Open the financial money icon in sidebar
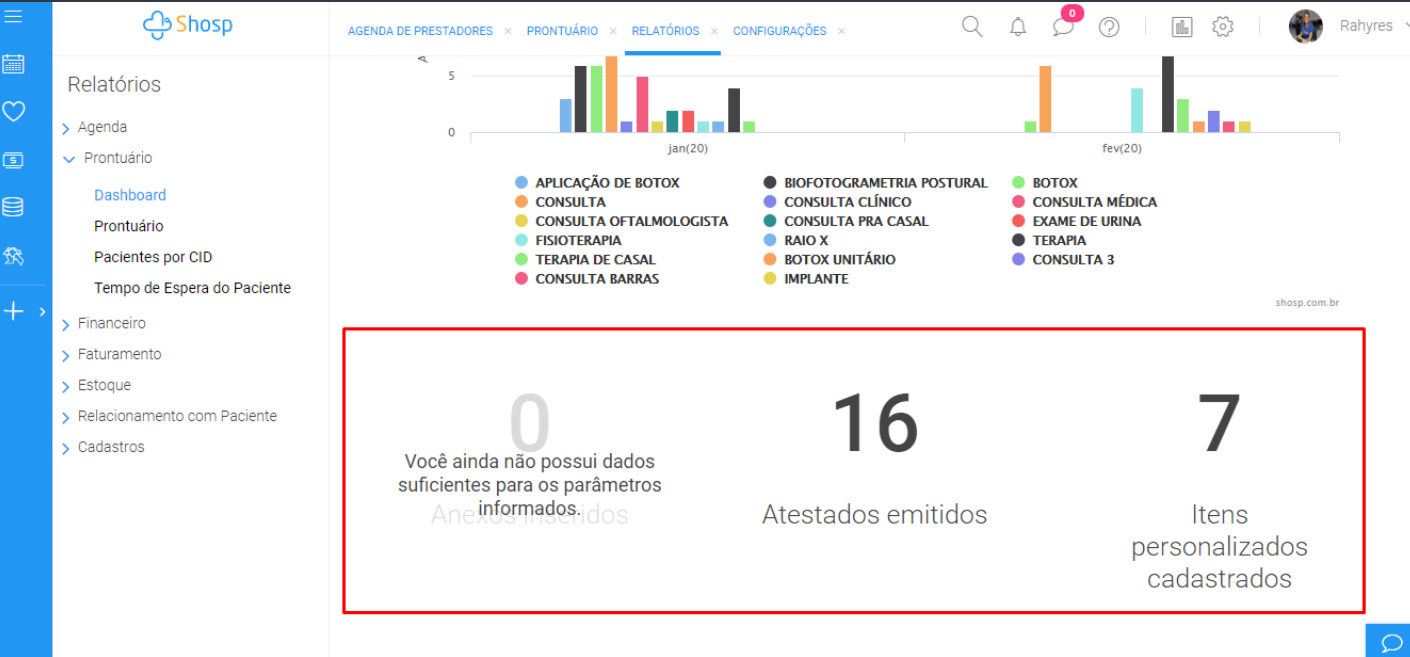The width and height of the screenshot is (1410, 657). pyautogui.click(x=13, y=160)
